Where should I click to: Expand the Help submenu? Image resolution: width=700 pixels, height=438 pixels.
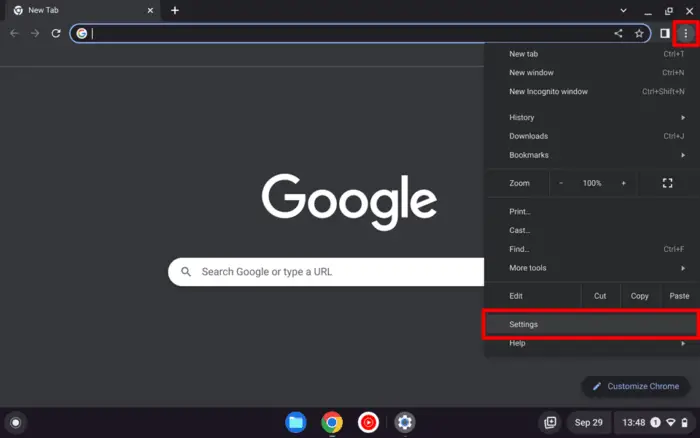coord(592,343)
